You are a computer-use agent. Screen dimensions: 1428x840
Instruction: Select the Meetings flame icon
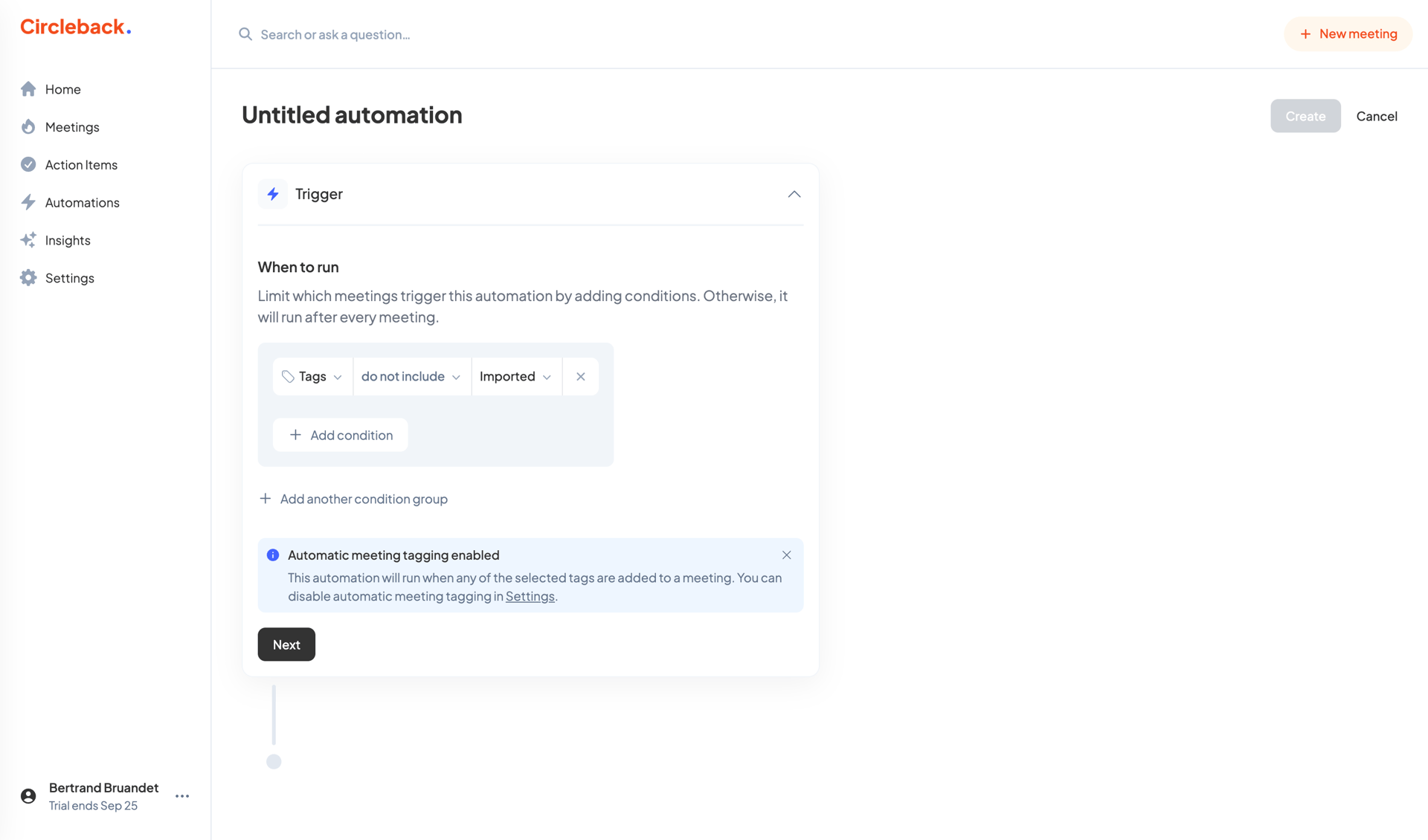(28, 126)
